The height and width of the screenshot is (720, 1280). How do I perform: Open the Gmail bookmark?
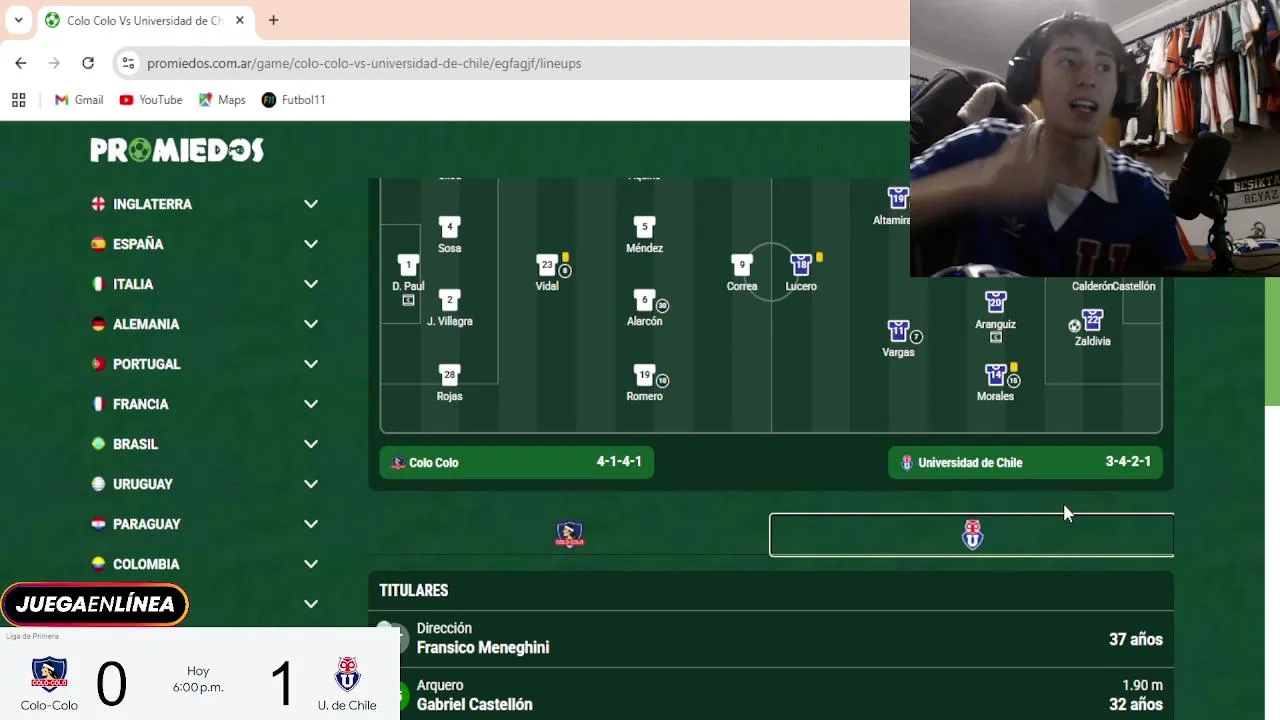[x=79, y=100]
